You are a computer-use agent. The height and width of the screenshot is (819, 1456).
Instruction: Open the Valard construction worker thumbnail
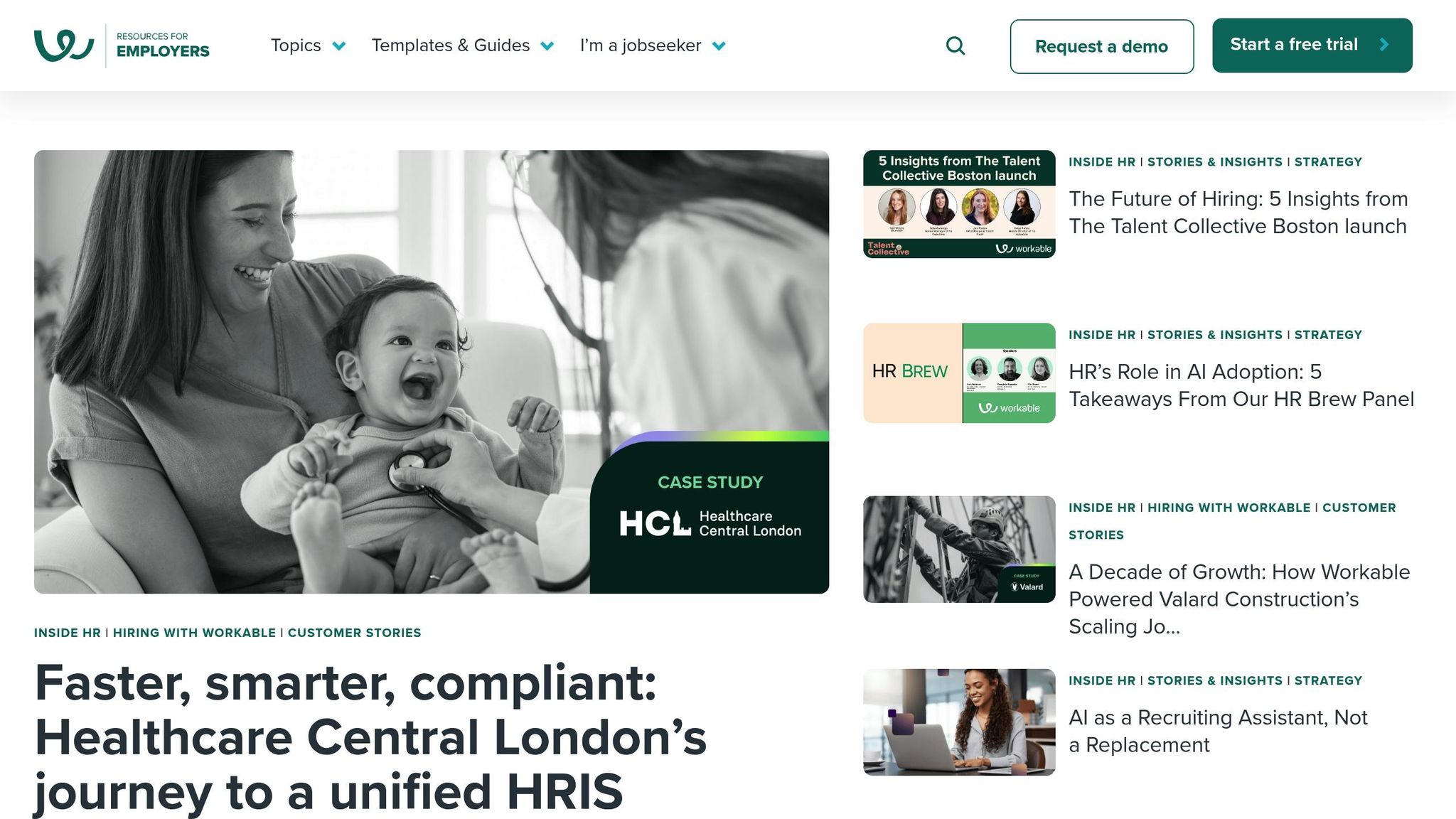(959, 550)
